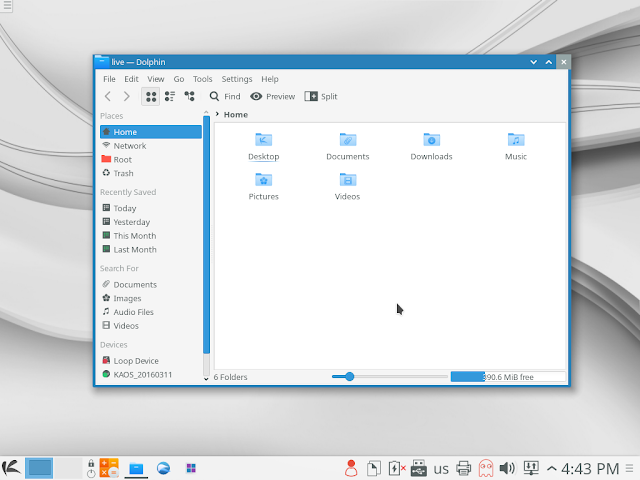Image resolution: width=640 pixels, height=480 pixels.
Task: Go forward with the right arrow
Action: coord(127,96)
